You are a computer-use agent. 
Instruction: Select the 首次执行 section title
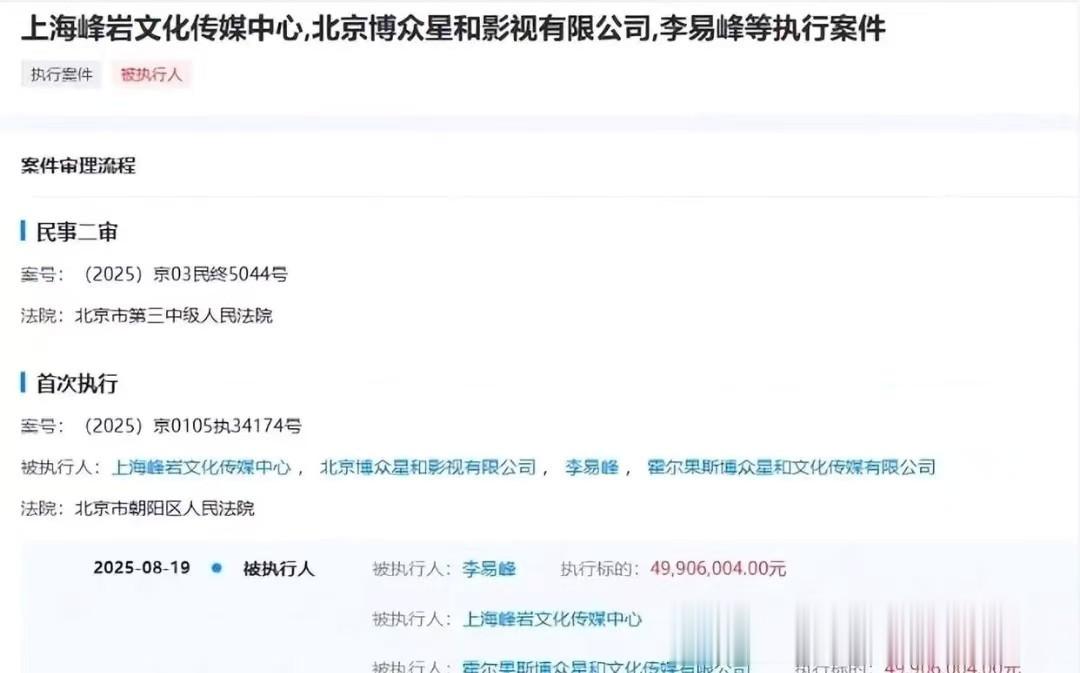pos(76,383)
